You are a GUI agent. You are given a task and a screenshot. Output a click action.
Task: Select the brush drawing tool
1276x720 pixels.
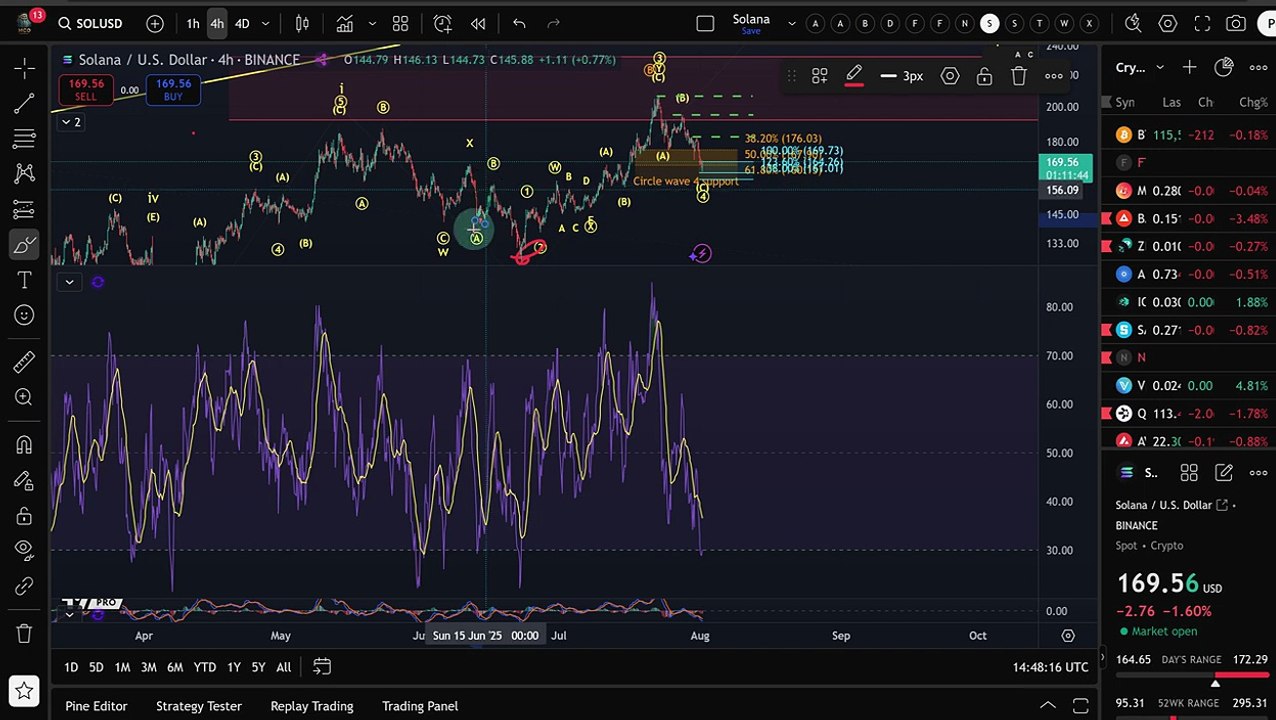[x=25, y=245]
